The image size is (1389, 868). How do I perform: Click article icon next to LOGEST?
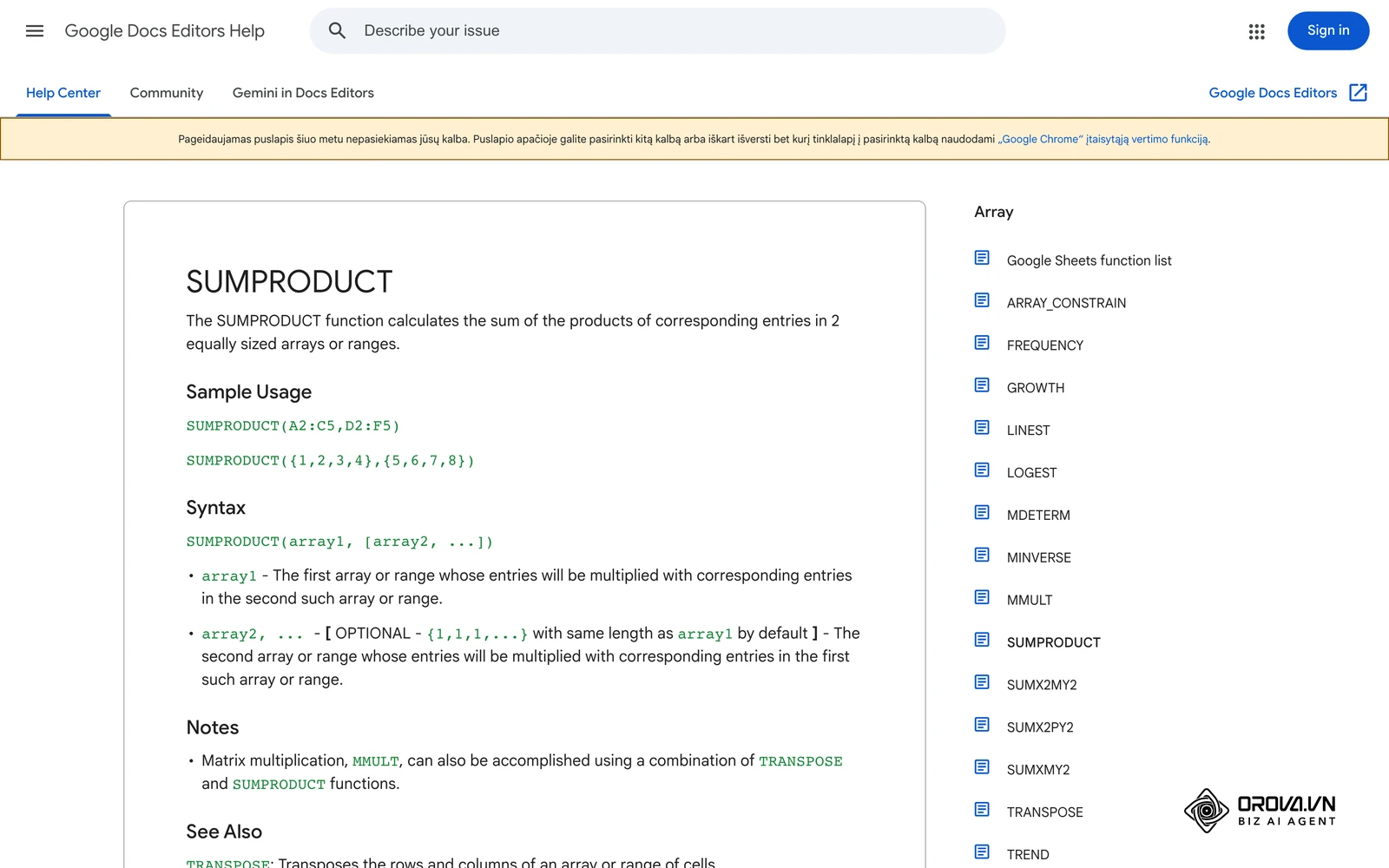(982, 471)
